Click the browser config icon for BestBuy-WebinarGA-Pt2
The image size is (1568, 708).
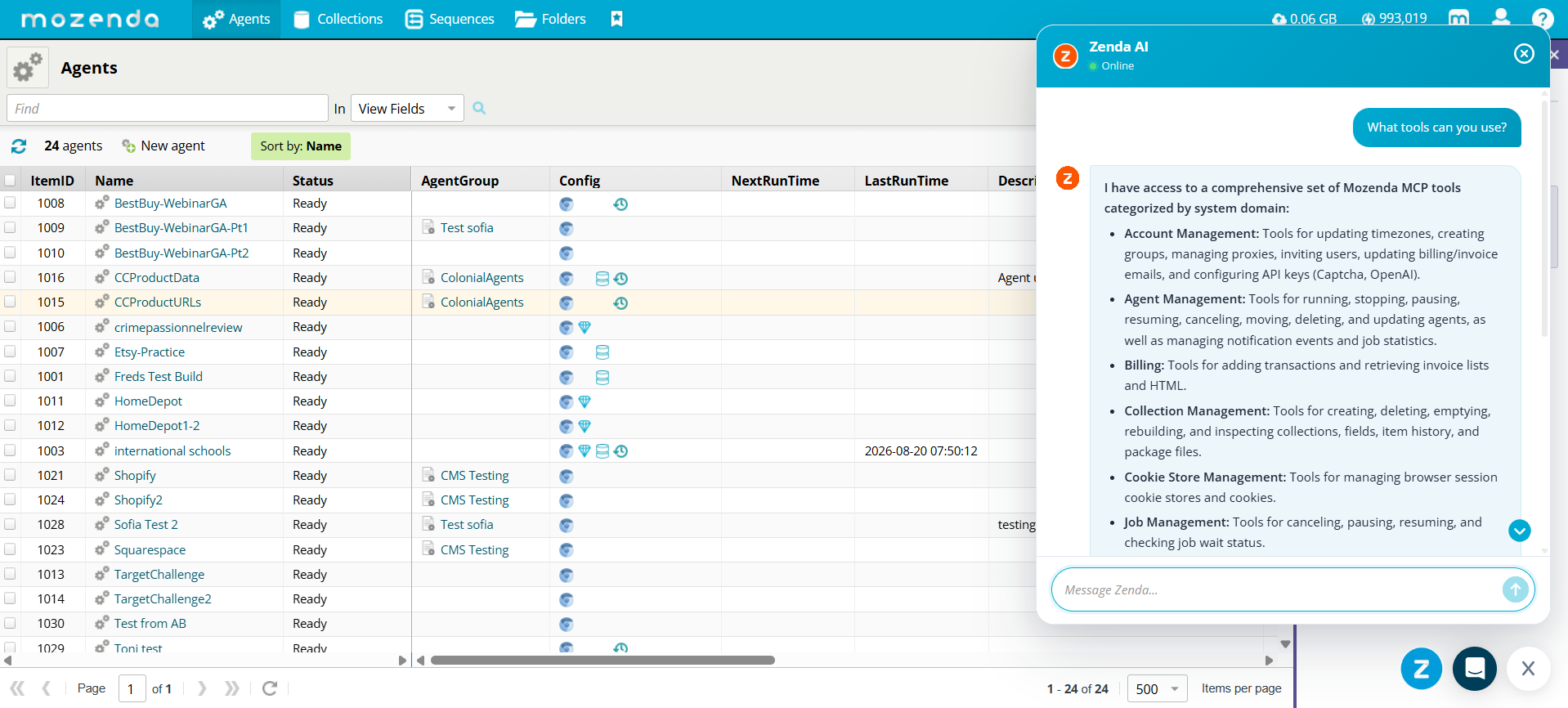(566, 253)
